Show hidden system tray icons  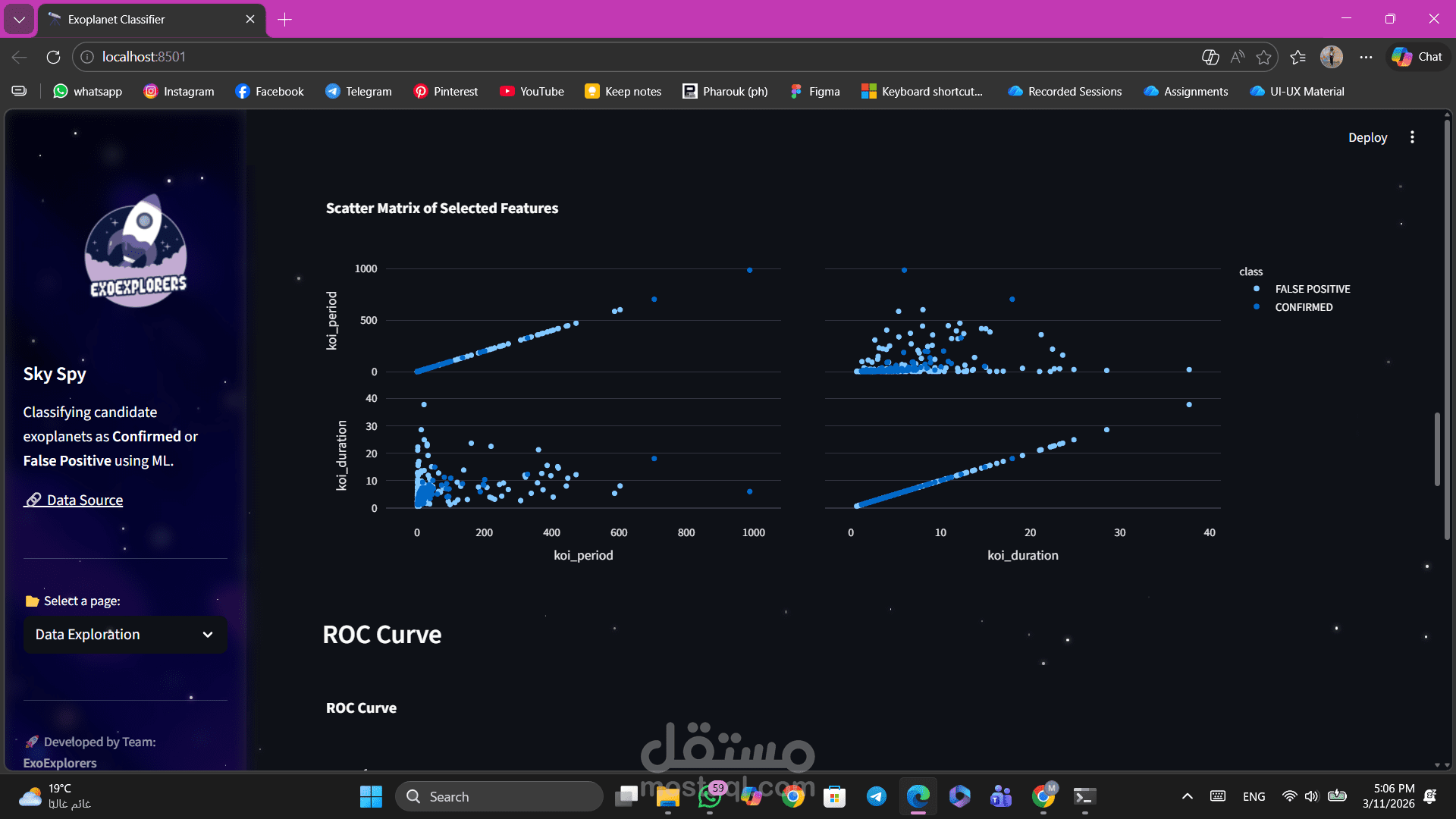pos(1188,796)
